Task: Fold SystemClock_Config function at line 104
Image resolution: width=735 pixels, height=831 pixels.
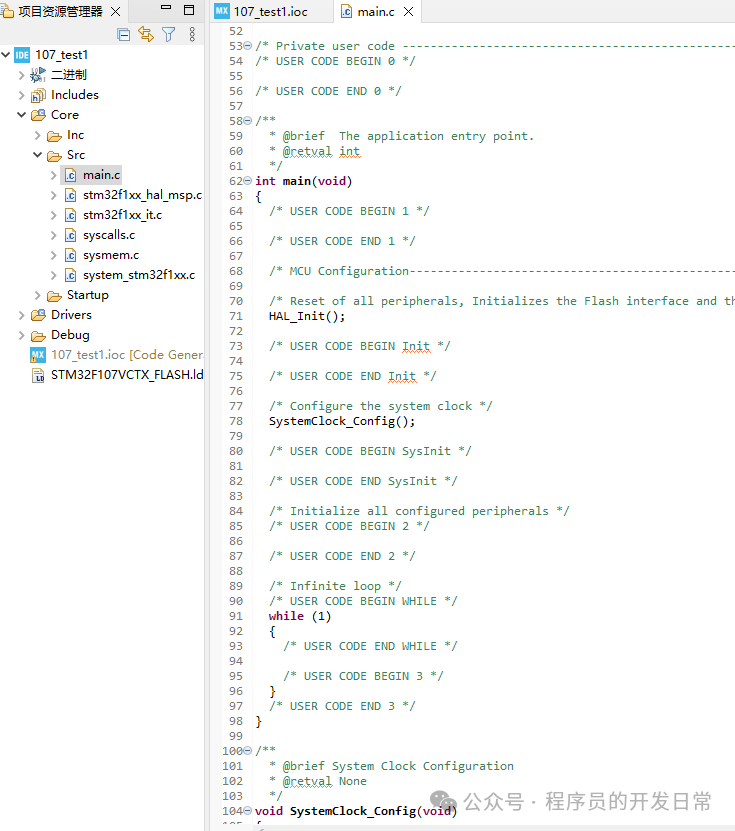Action: click(247, 811)
